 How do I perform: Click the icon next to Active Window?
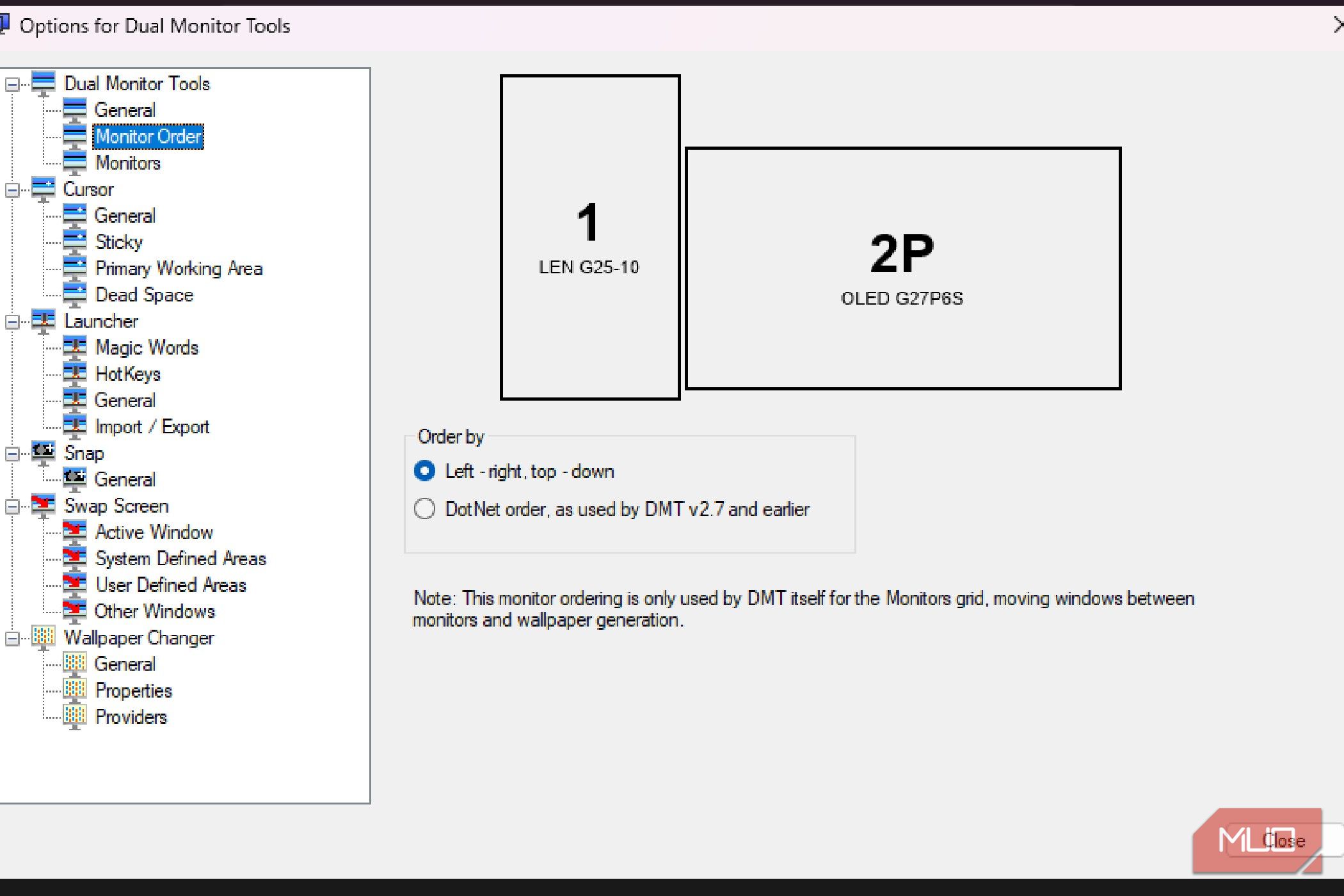pyautogui.click(x=75, y=532)
